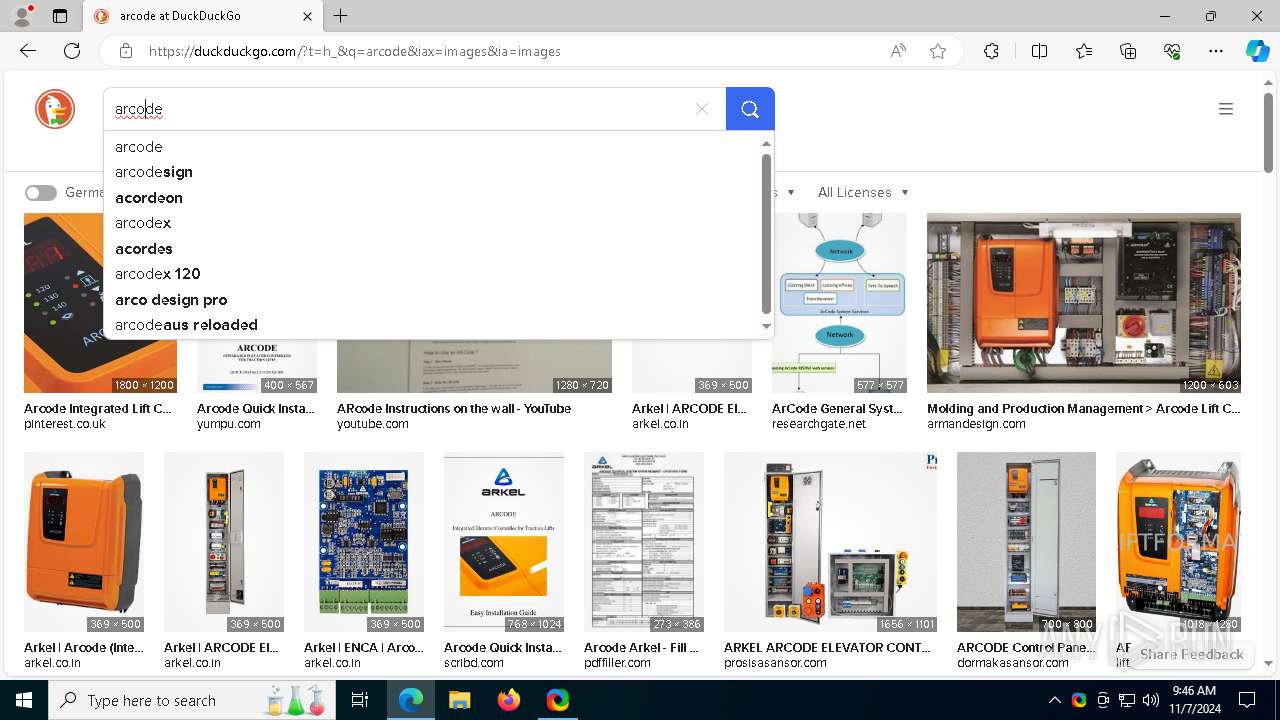Click Share Feedback button
The width and height of the screenshot is (1280, 720).
1191,654
